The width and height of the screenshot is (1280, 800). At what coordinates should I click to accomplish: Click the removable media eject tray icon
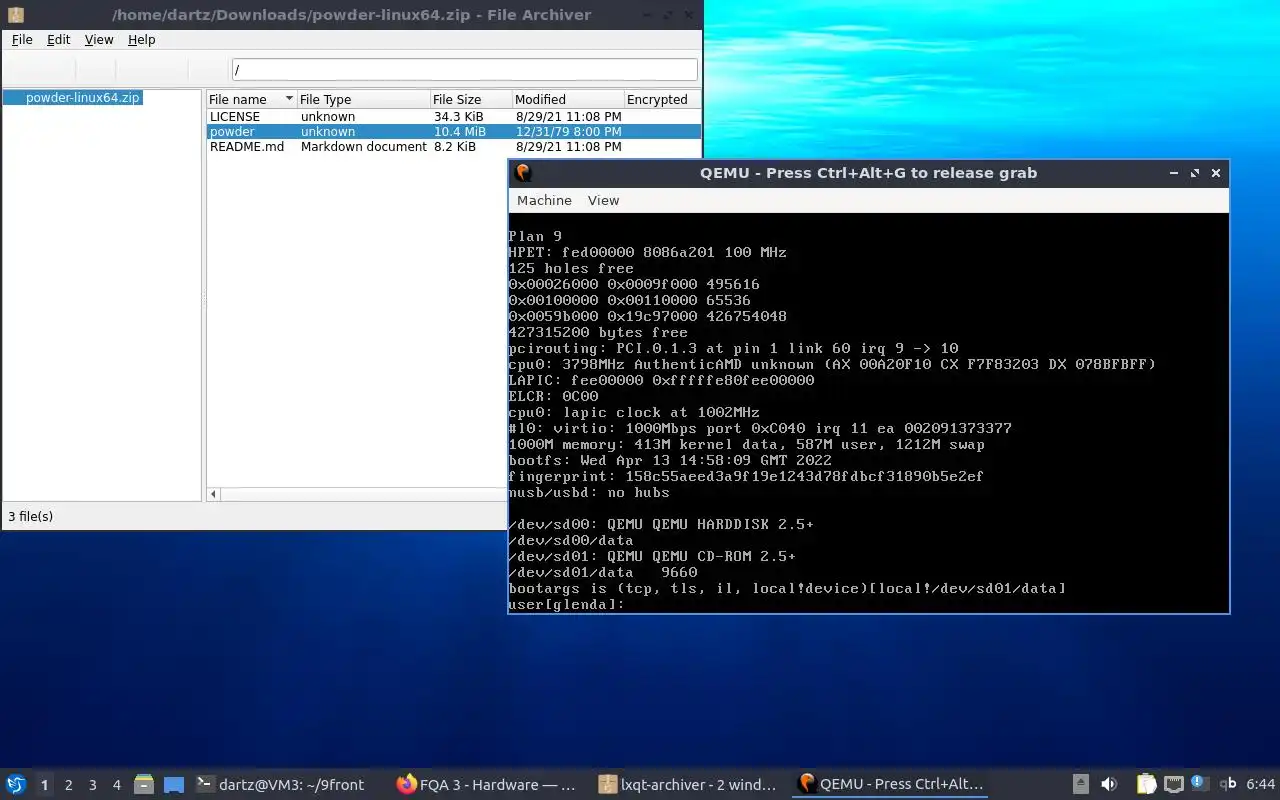pos(1081,785)
